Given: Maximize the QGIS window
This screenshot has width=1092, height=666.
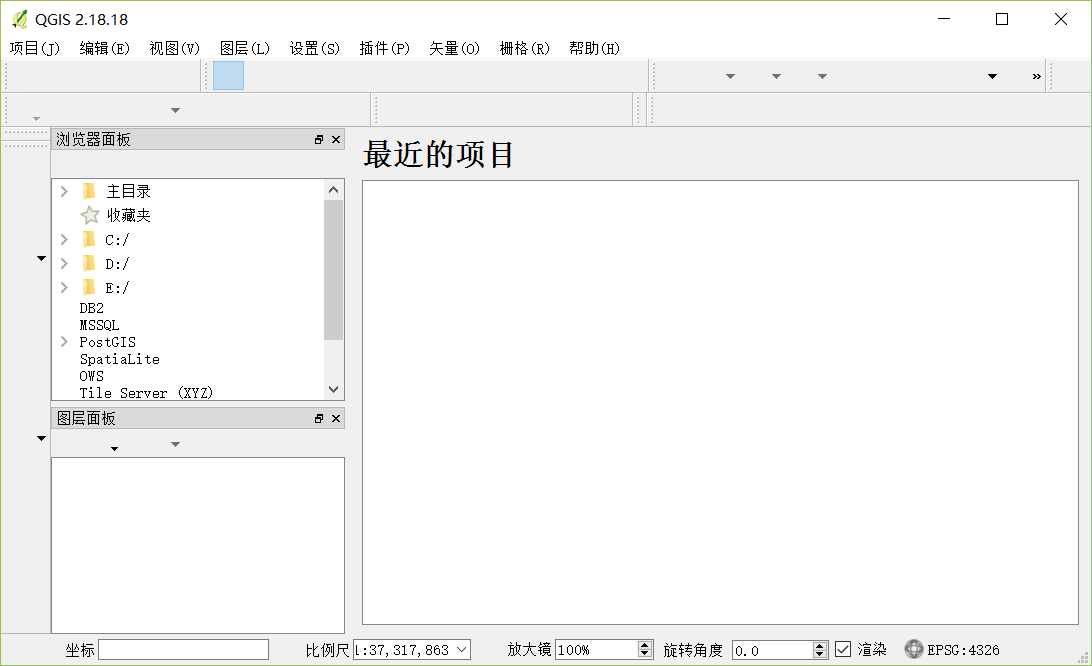Looking at the screenshot, I should click(1001, 19).
